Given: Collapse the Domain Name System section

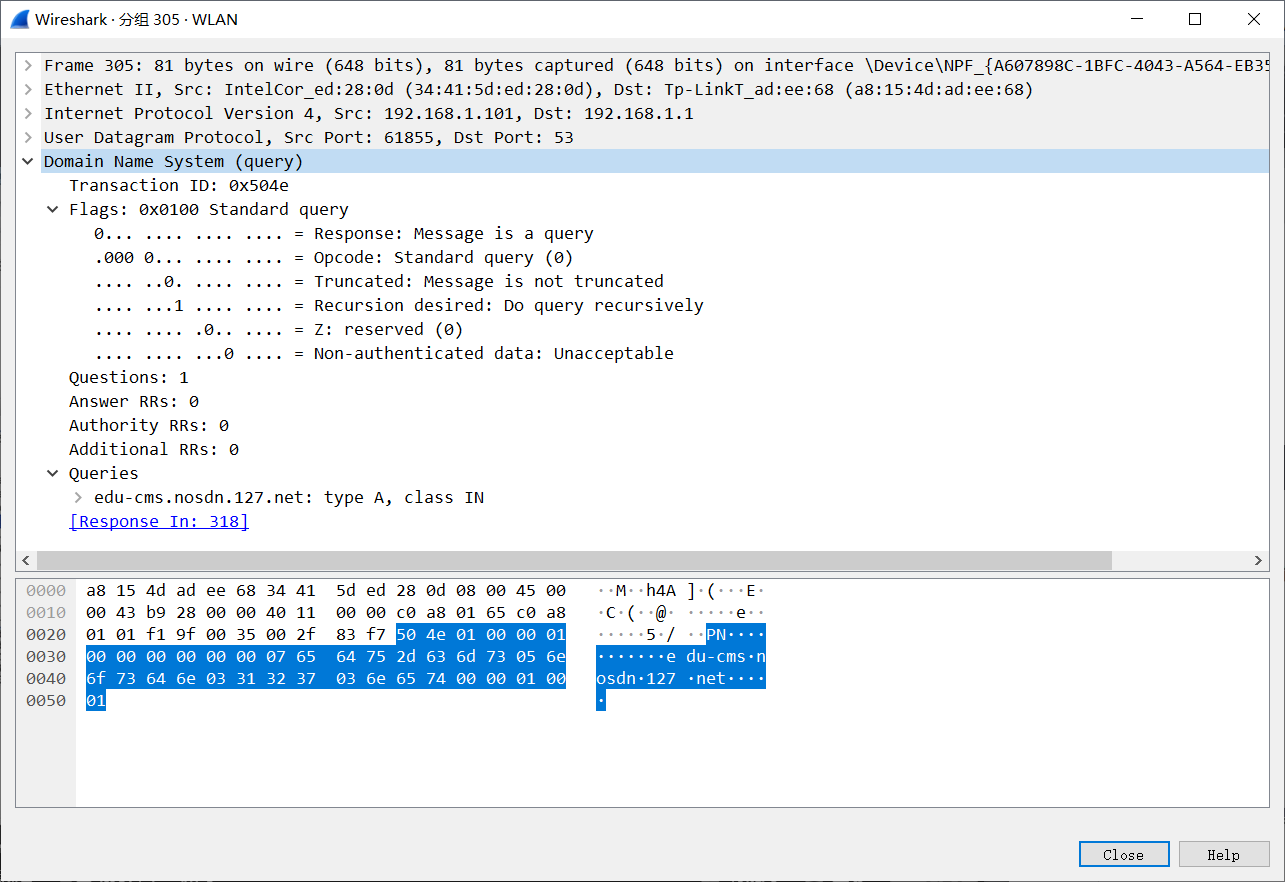Looking at the screenshot, I should (28, 162).
